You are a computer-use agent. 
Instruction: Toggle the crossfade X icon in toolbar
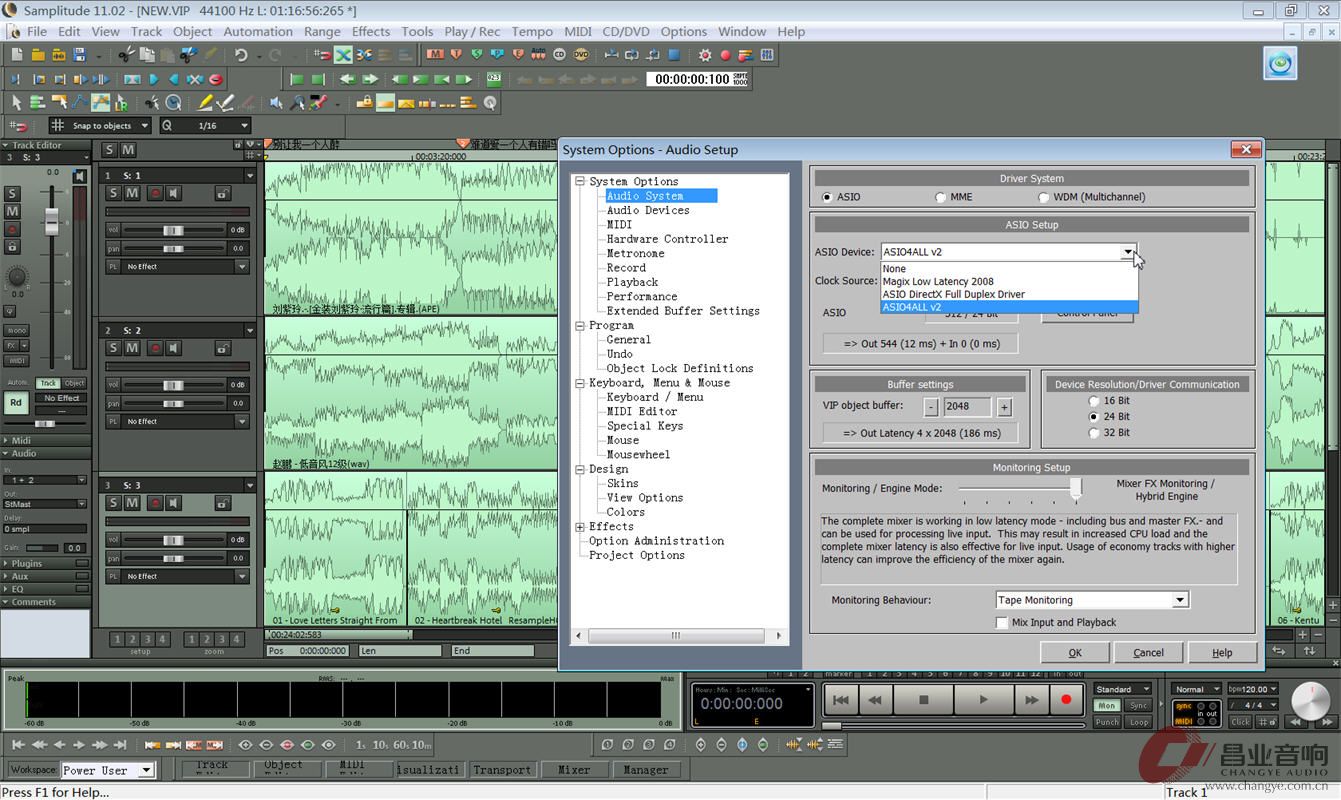343,55
